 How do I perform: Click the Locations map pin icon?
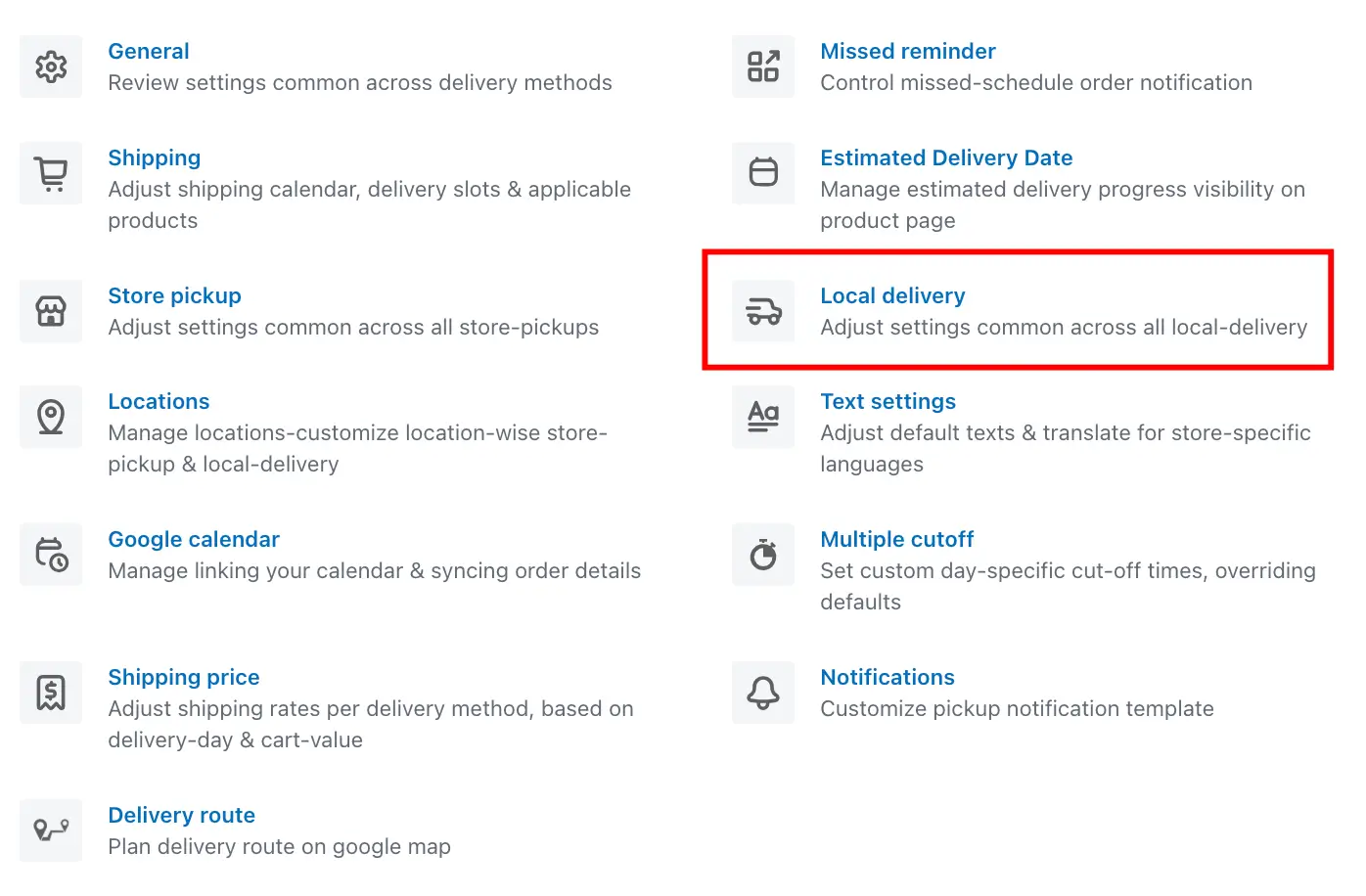point(51,417)
